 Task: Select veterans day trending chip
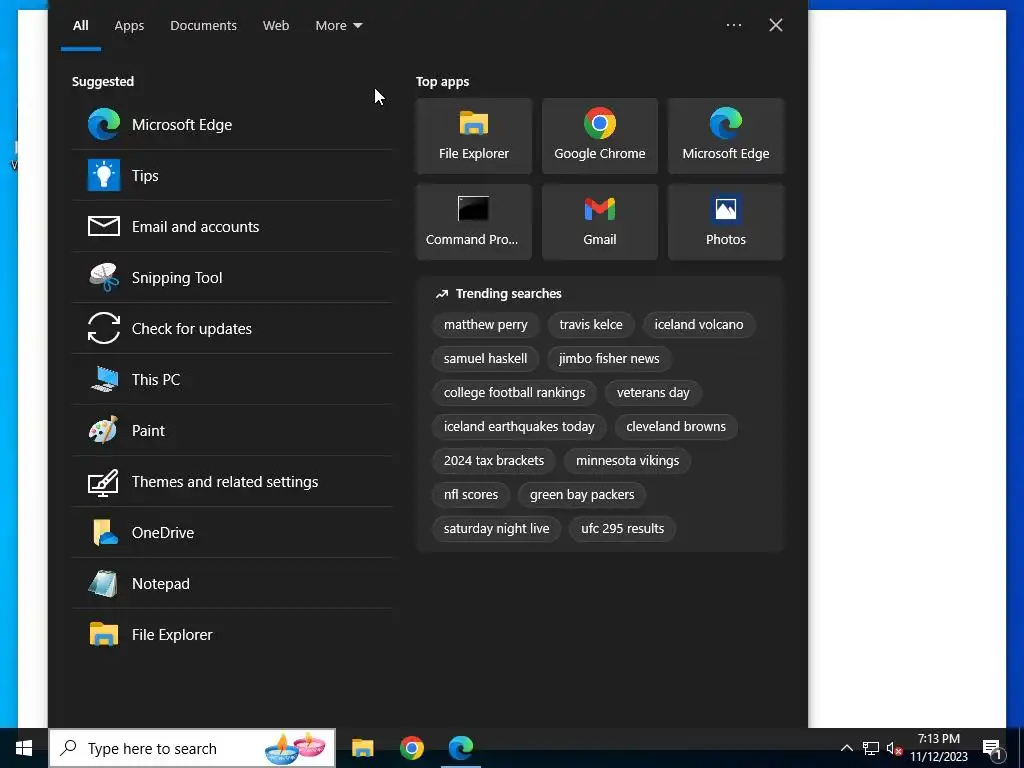coord(653,392)
